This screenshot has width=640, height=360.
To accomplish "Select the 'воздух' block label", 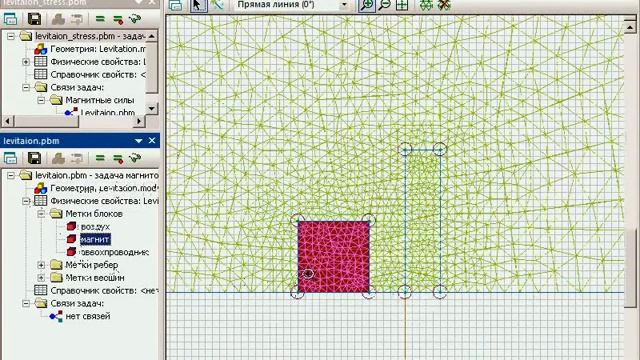I will point(95,227).
